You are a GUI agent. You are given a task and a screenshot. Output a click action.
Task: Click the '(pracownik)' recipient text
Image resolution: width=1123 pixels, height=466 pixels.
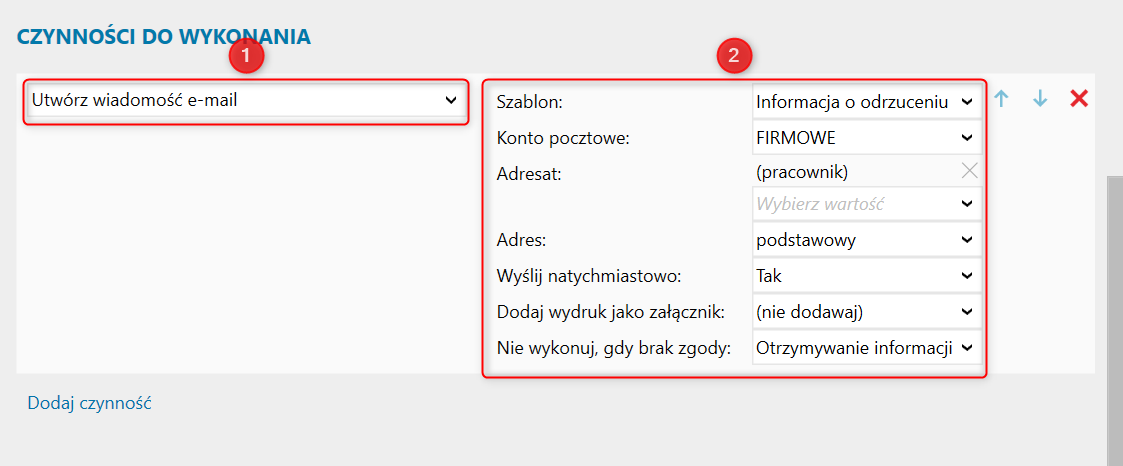tap(802, 172)
